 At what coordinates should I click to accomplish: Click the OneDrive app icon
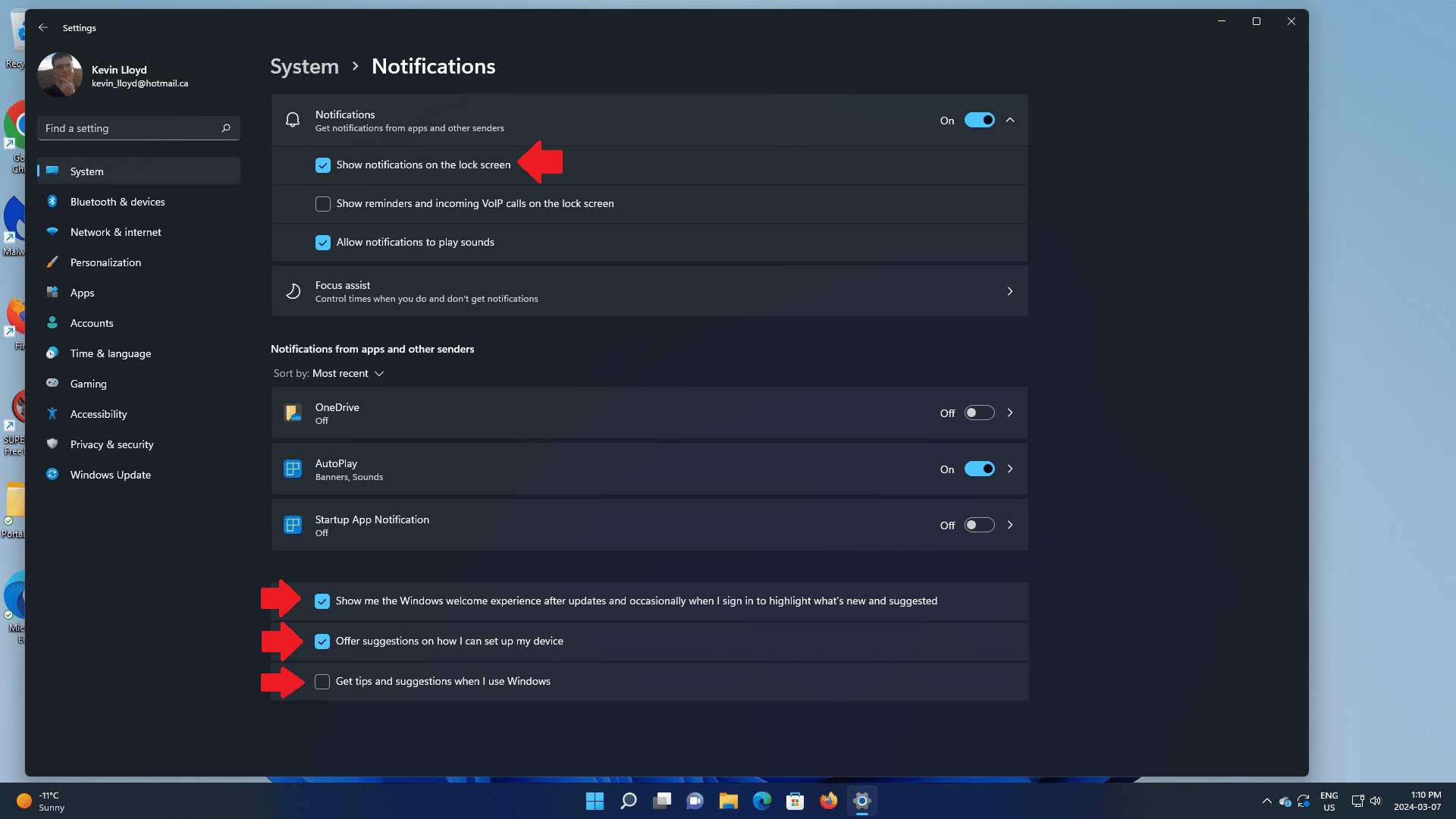293,413
